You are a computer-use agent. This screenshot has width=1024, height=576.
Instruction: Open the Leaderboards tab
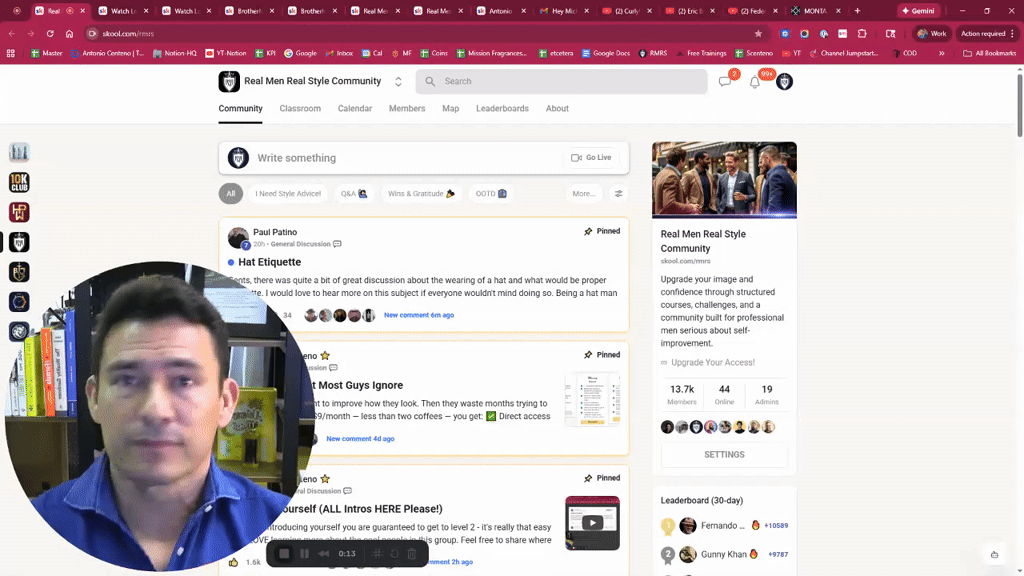point(502,108)
